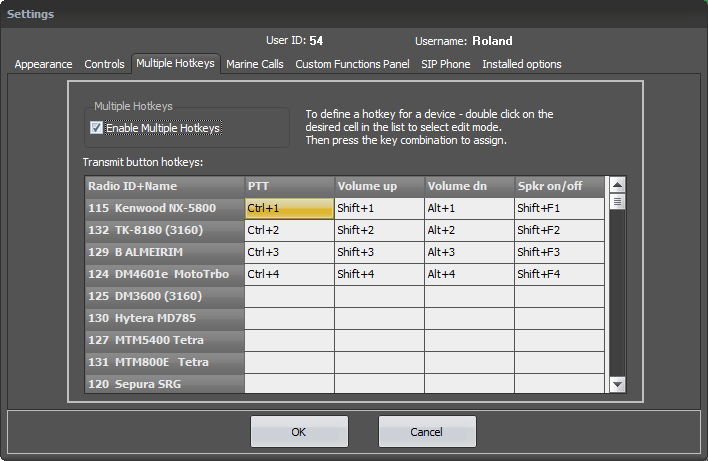
Task: Click the 120 Sepura SRG row header
Action: (x=165, y=384)
